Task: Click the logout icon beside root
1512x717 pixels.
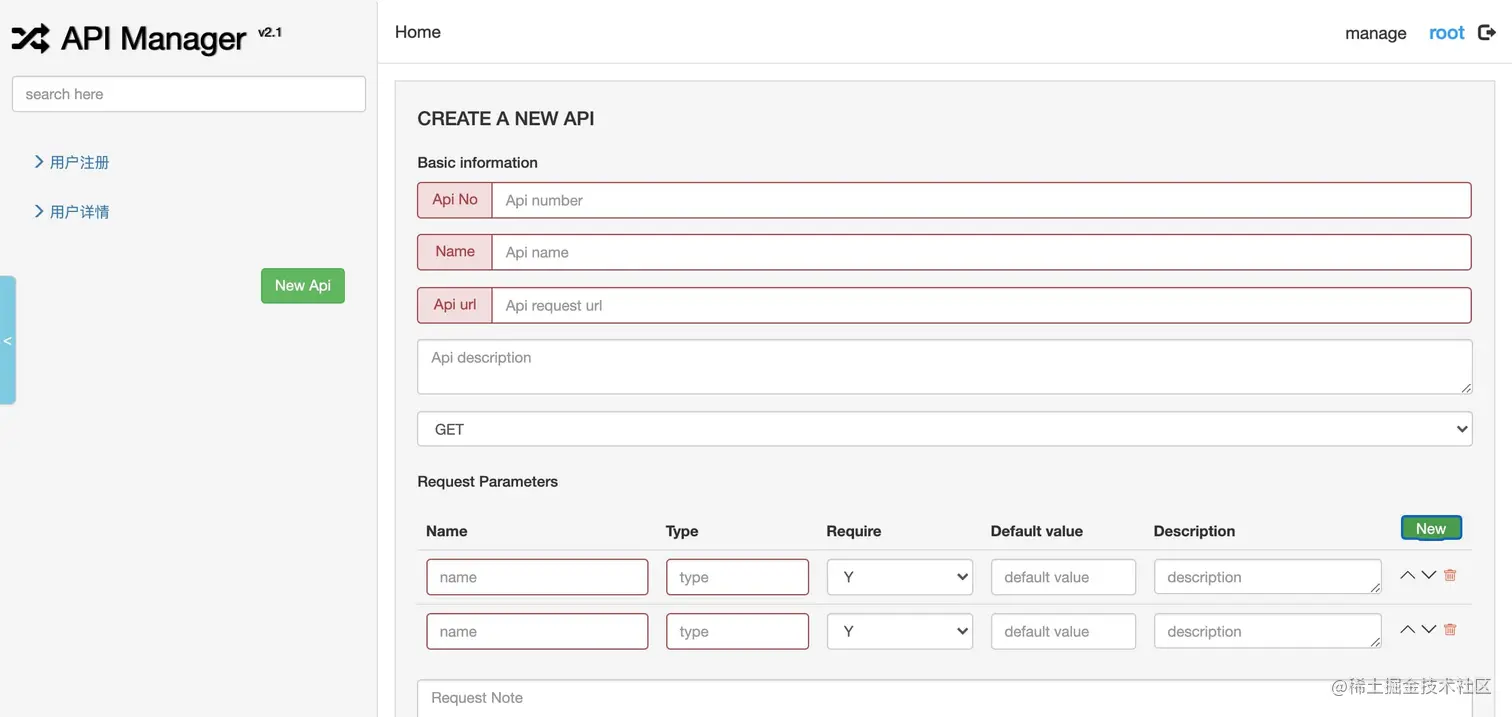Action: click(x=1487, y=33)
